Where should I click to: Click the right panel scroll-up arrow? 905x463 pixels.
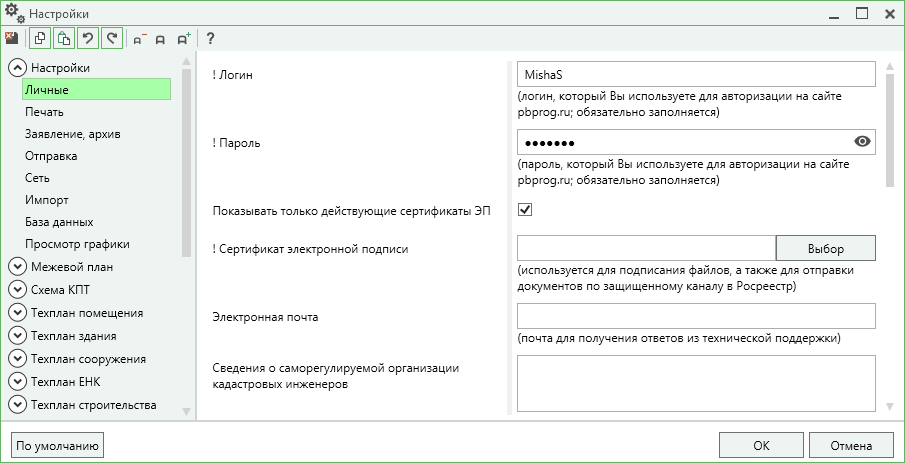890,65
